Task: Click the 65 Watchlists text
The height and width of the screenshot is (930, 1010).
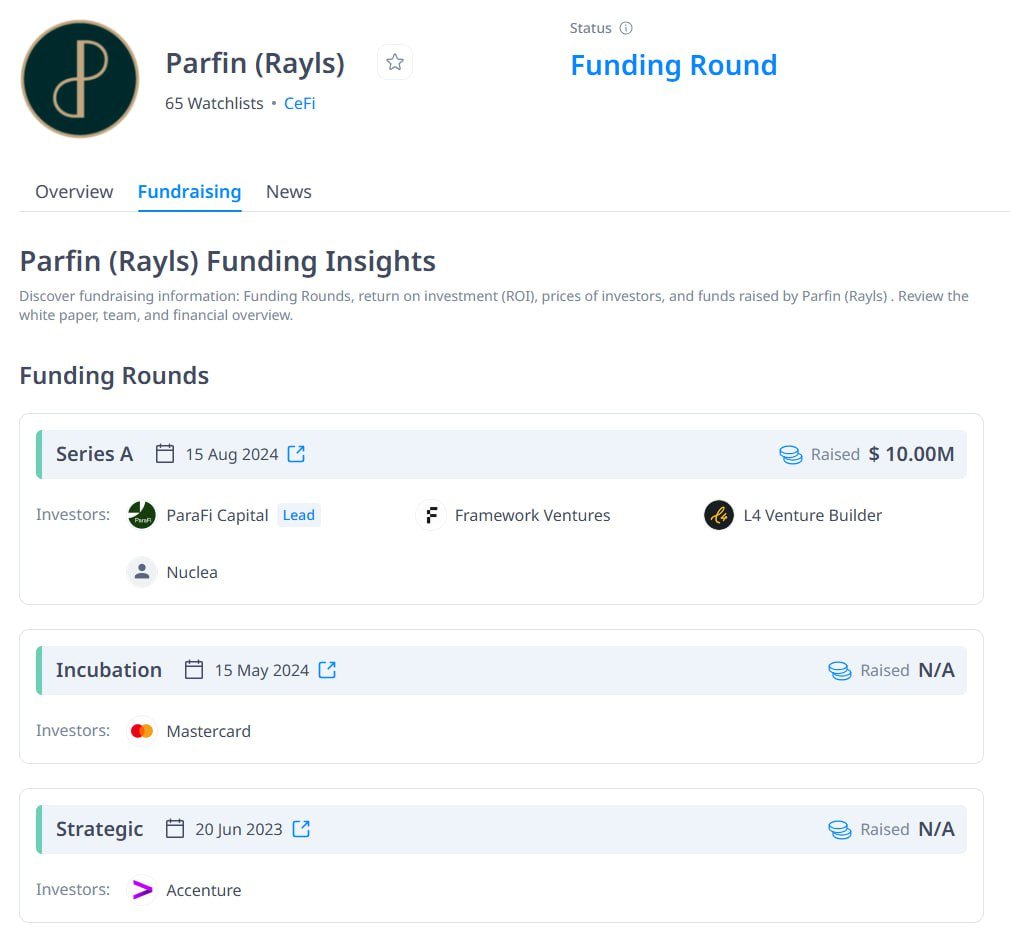Action: tap(214, 103)
